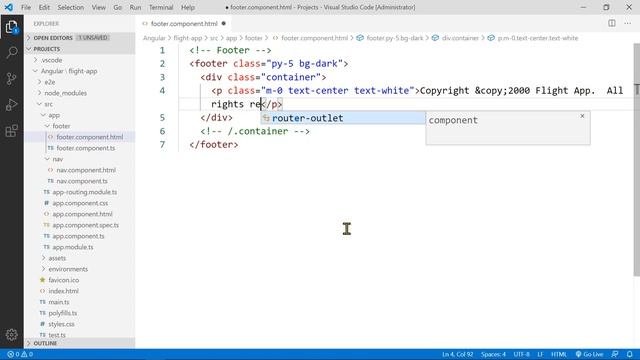This screenshot has height=360, width=640.
Task: Open the Go menu
Action: point(118,7)
